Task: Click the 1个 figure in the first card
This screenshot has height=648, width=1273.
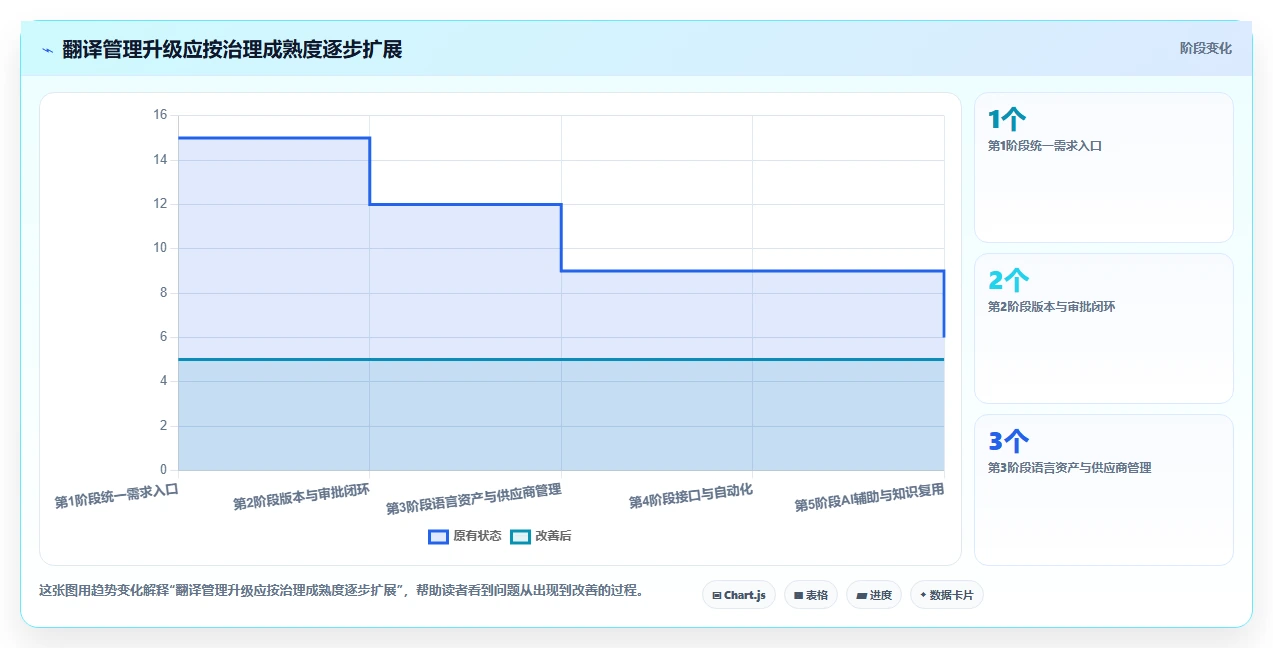Action: [x=1007, y=120]
